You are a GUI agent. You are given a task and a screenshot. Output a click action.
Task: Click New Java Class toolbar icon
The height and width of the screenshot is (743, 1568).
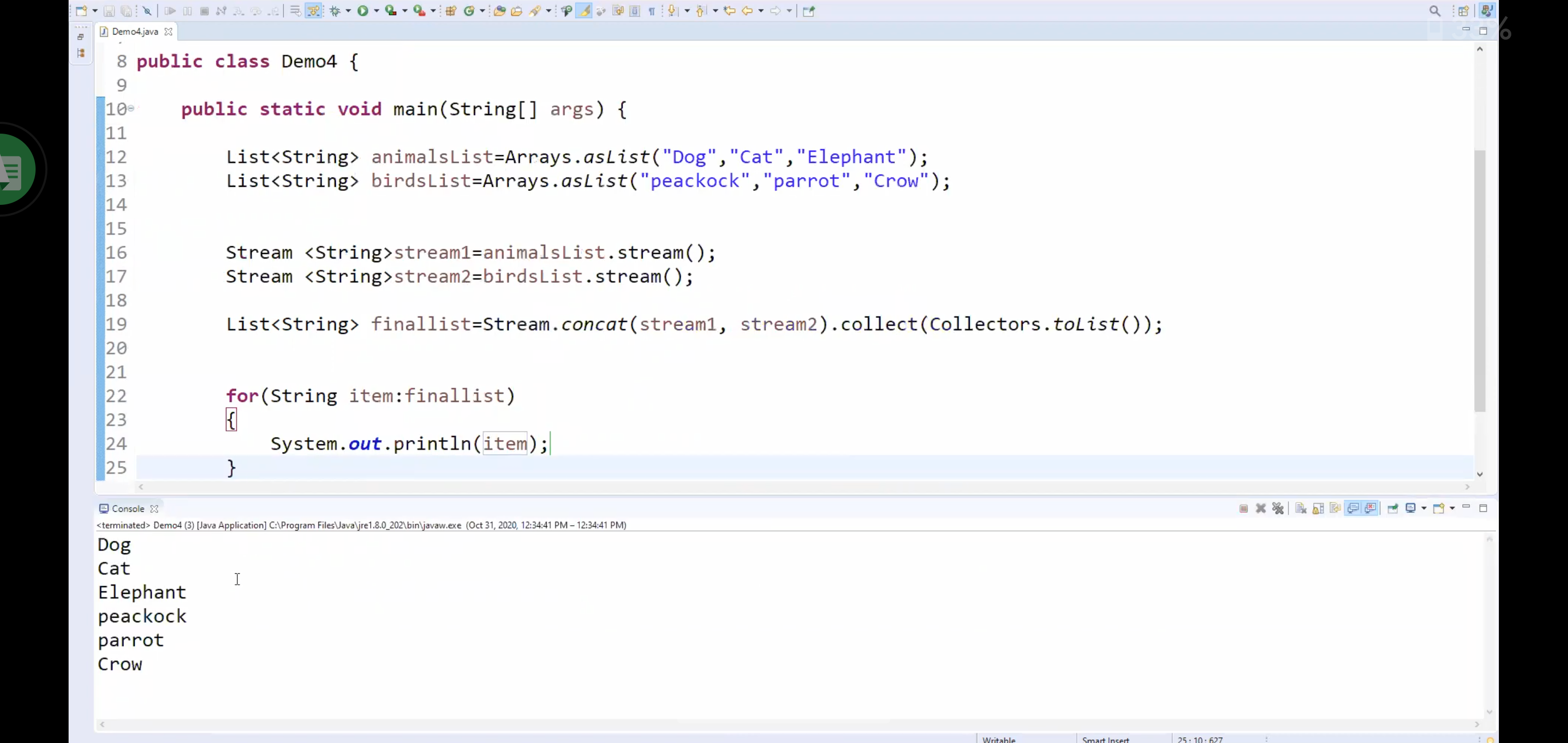pyautogui.click(x=469, y=10)
